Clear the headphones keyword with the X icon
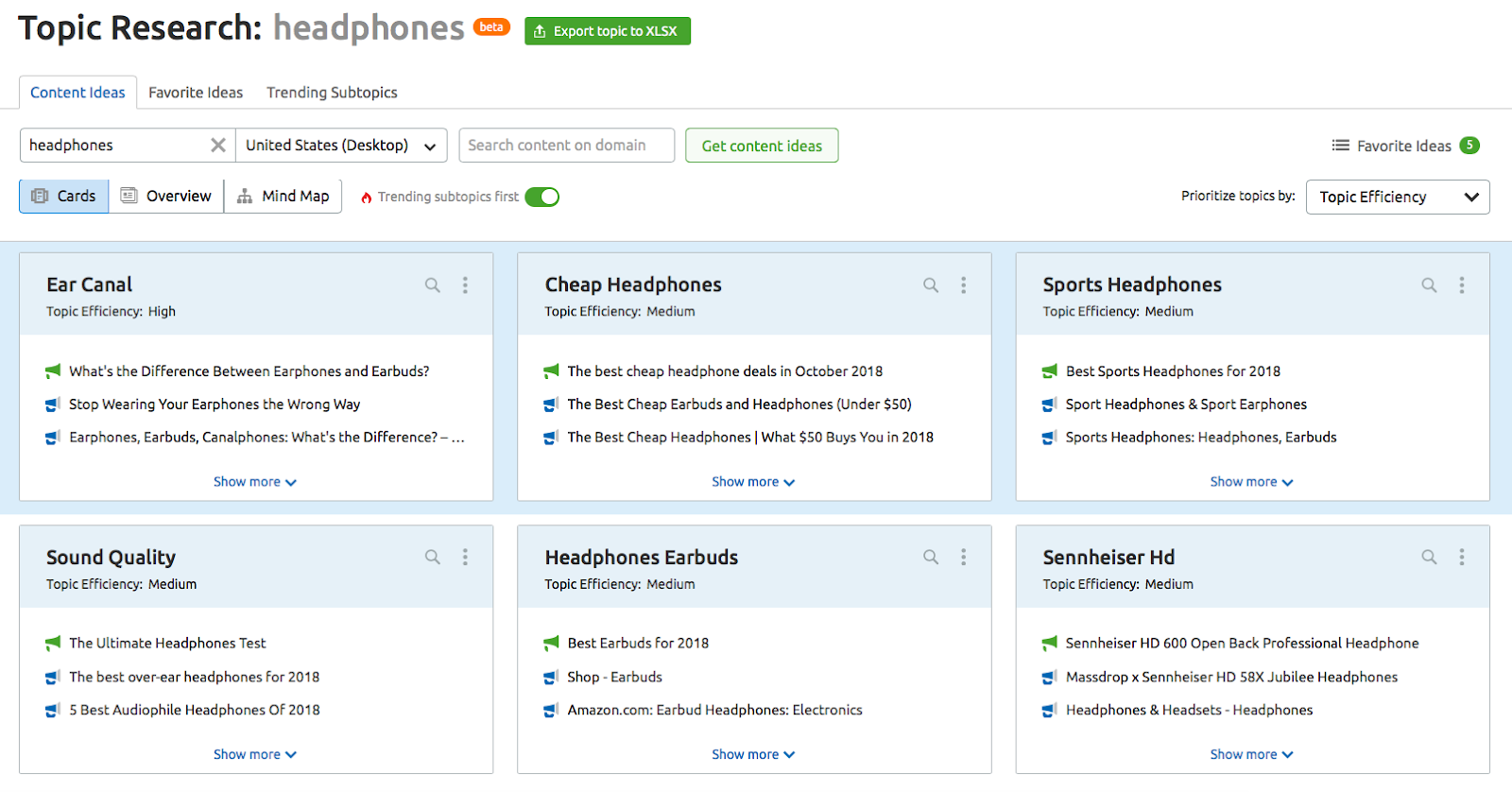 [218, 146]
